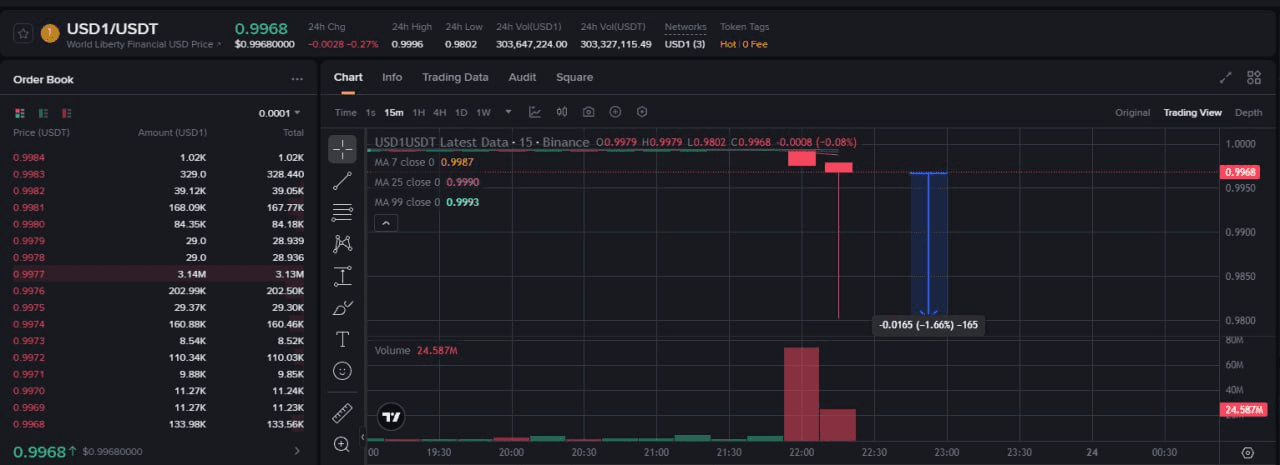The image size is (1280, 465).
Task: Switch chart to Depth view
Action: coord(1248,113)
